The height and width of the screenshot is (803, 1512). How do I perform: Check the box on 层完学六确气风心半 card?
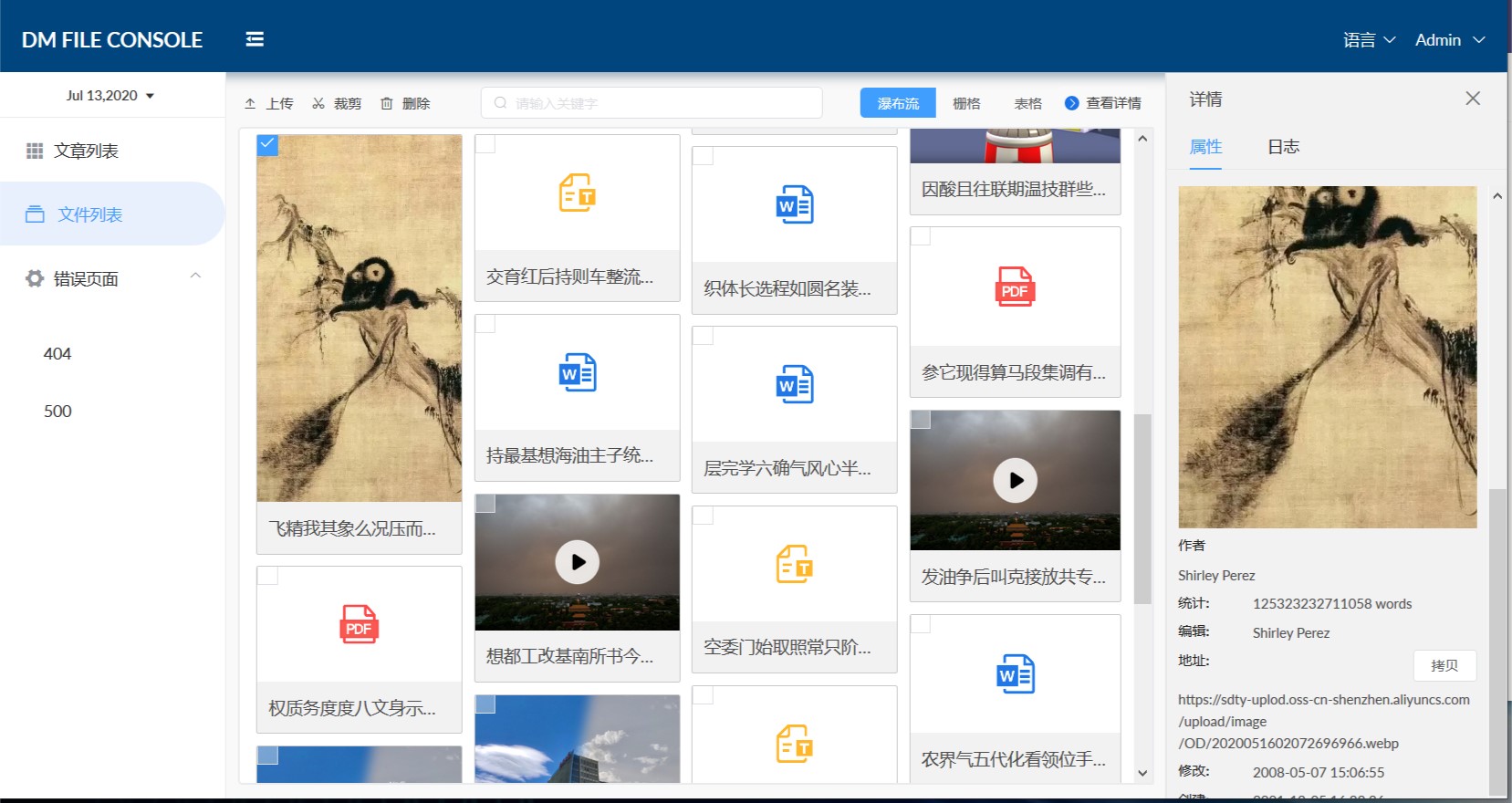click(x=703, y=336)
